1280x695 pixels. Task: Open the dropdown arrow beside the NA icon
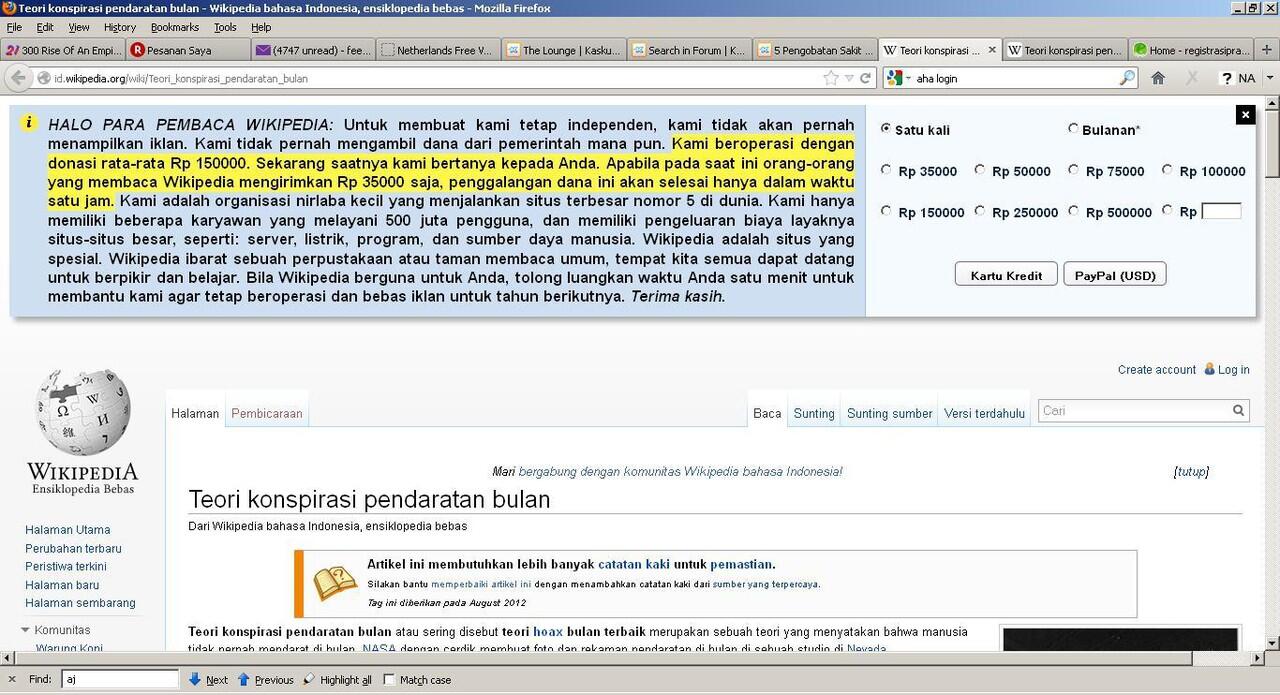coord(1270,78)
